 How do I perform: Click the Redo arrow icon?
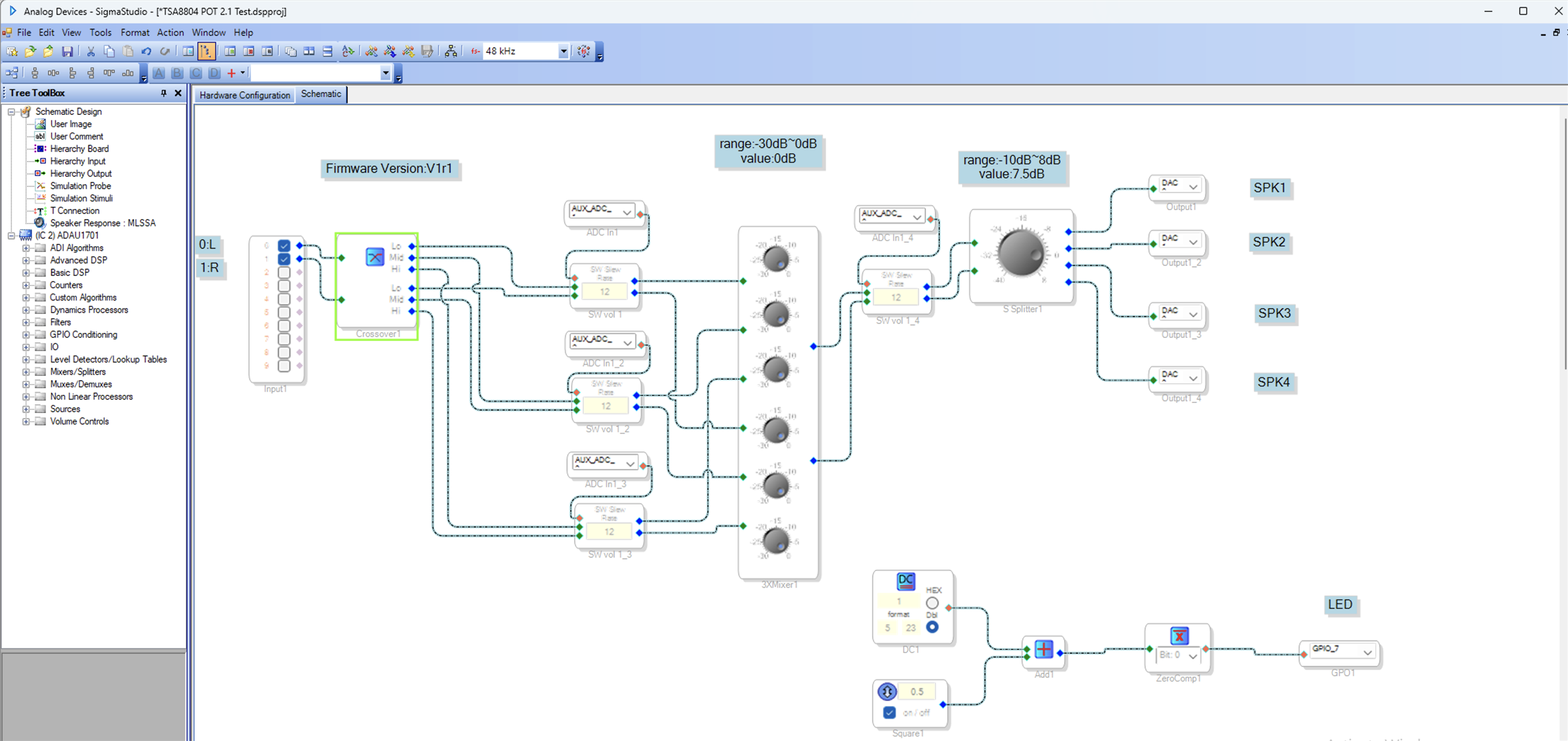point(165,51)
